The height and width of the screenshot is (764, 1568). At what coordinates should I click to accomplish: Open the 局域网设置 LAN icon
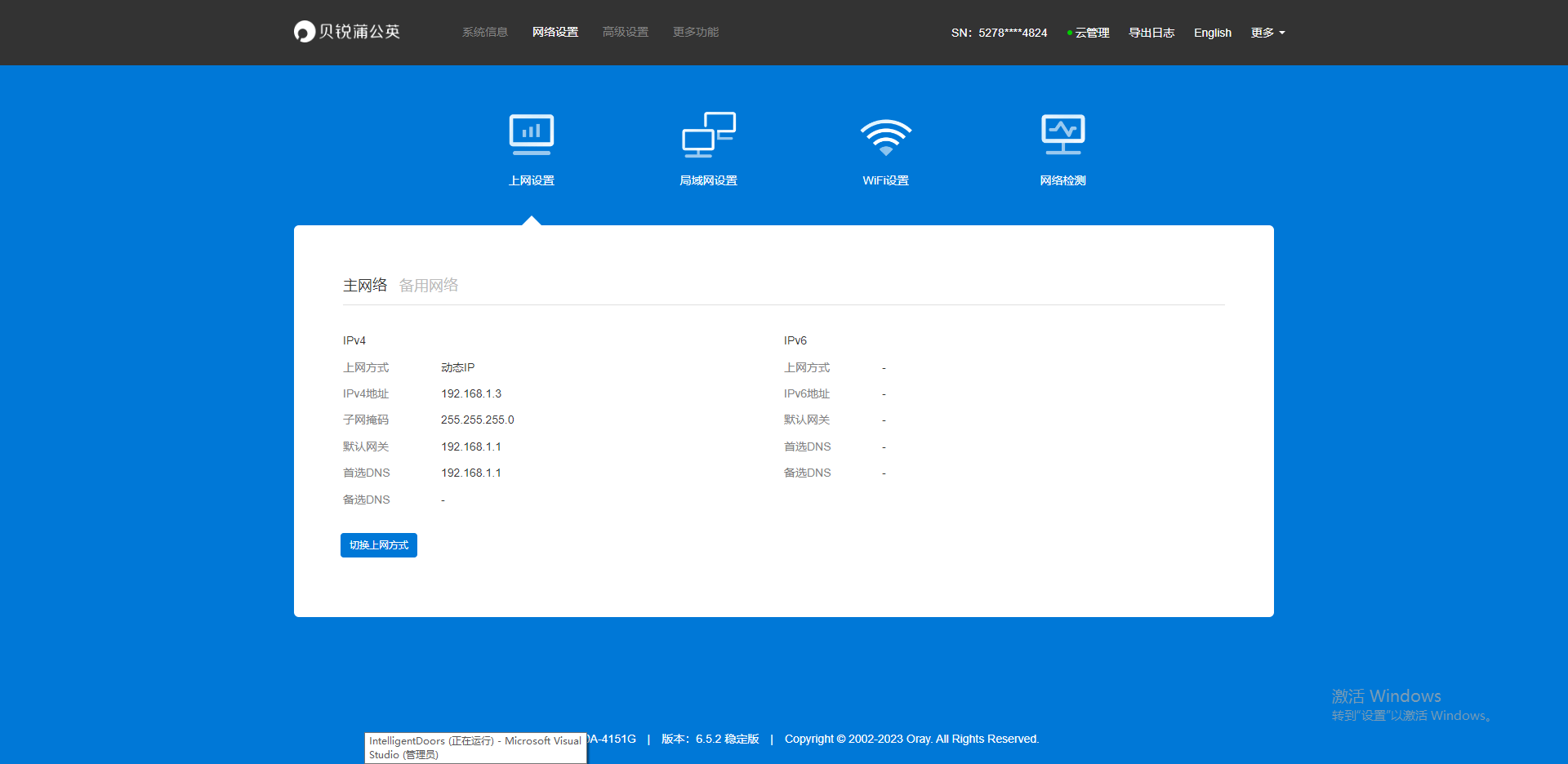coord(708,135)
